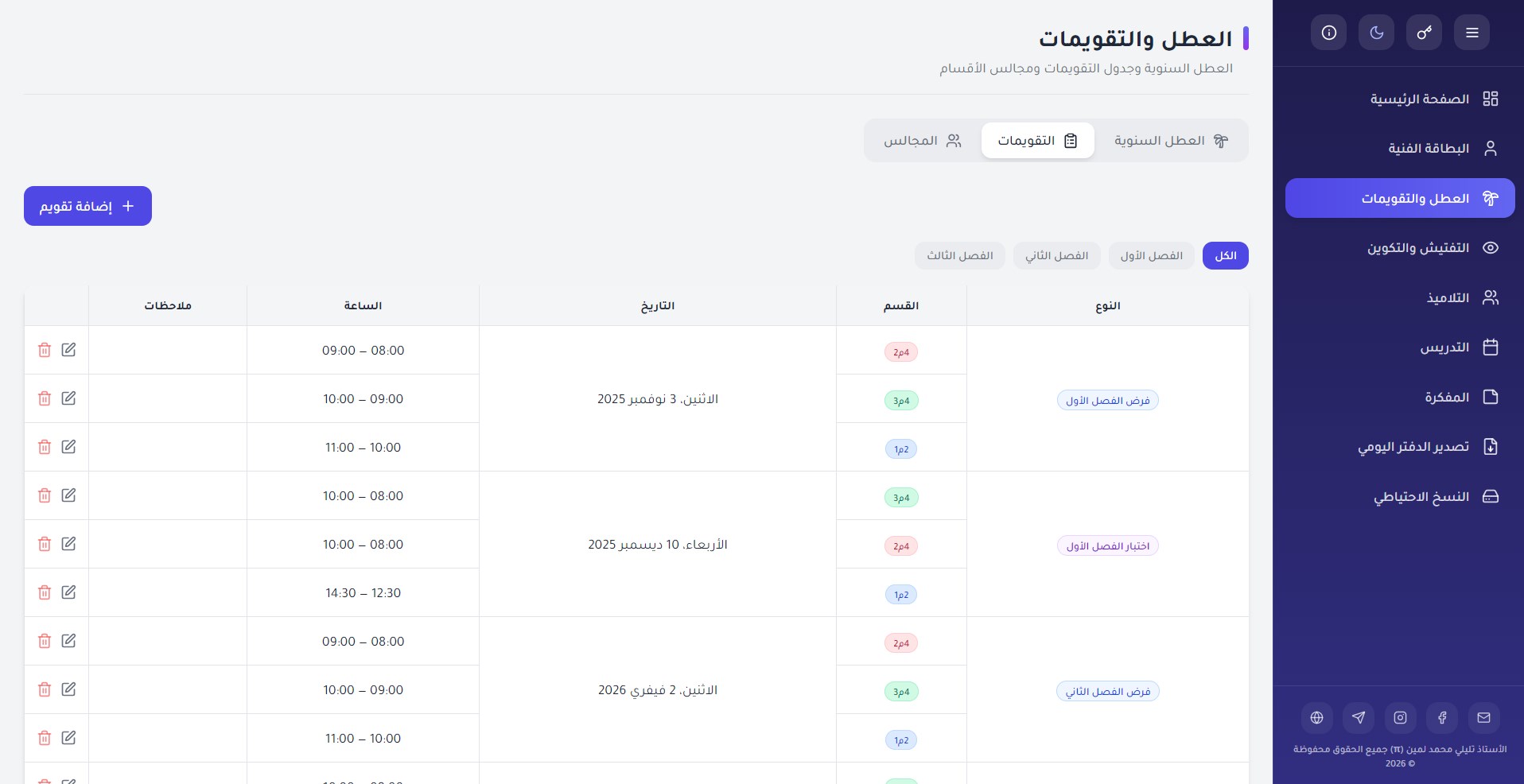Click the ملاحظات column header
Screen dimensions: 1524x784
coord(168,305)
